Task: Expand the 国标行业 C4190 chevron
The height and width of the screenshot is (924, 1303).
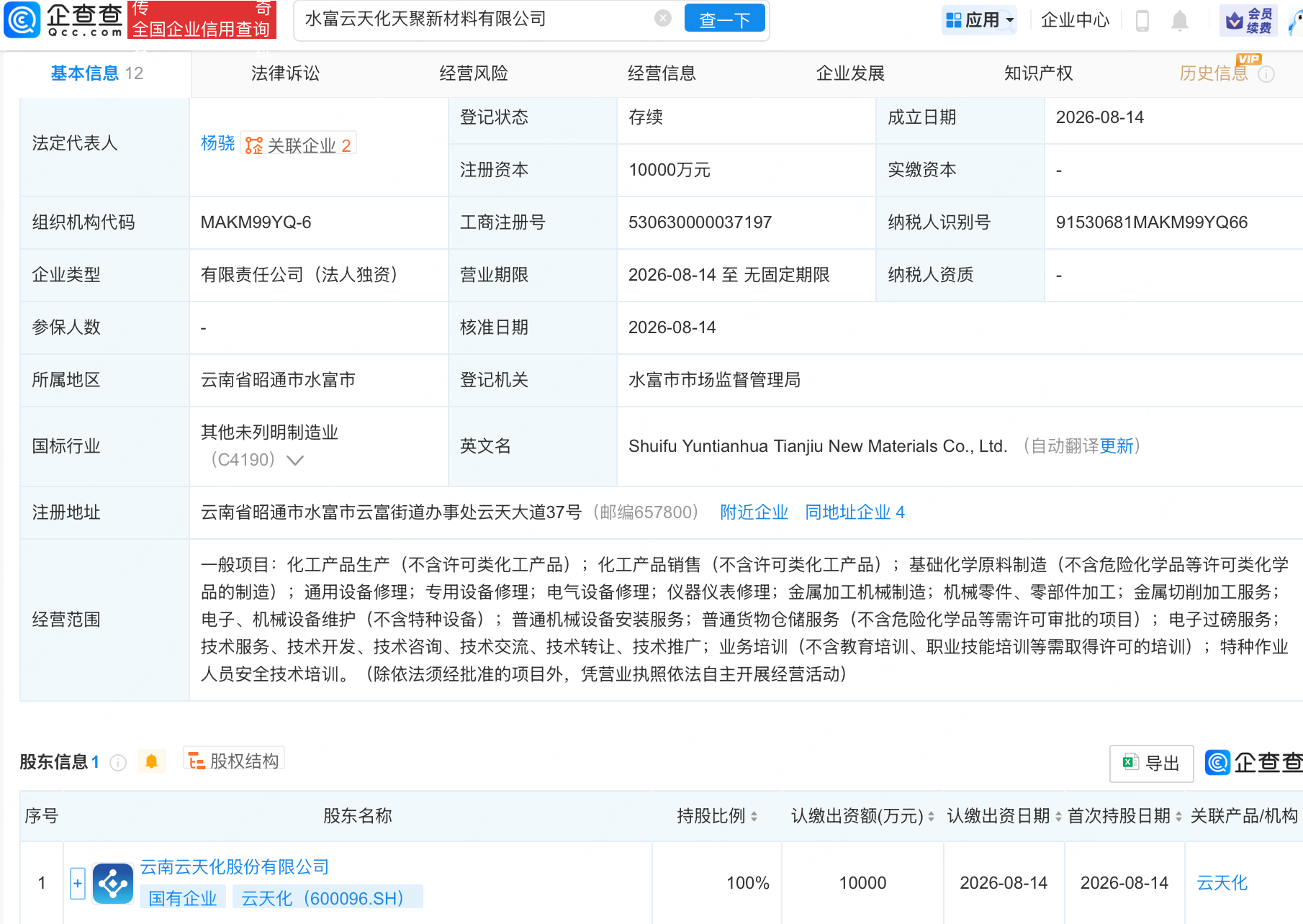Action: coord(295,460)
